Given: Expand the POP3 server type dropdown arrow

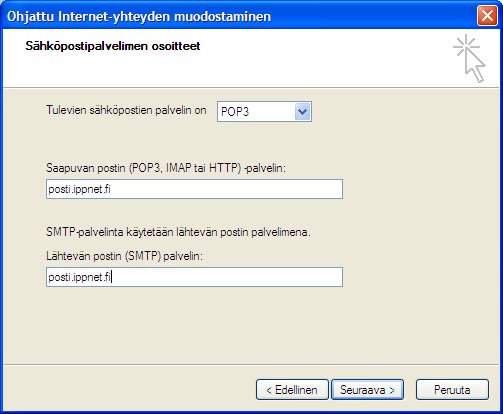Looking at the screenshot, I should (x=303, y=112).
